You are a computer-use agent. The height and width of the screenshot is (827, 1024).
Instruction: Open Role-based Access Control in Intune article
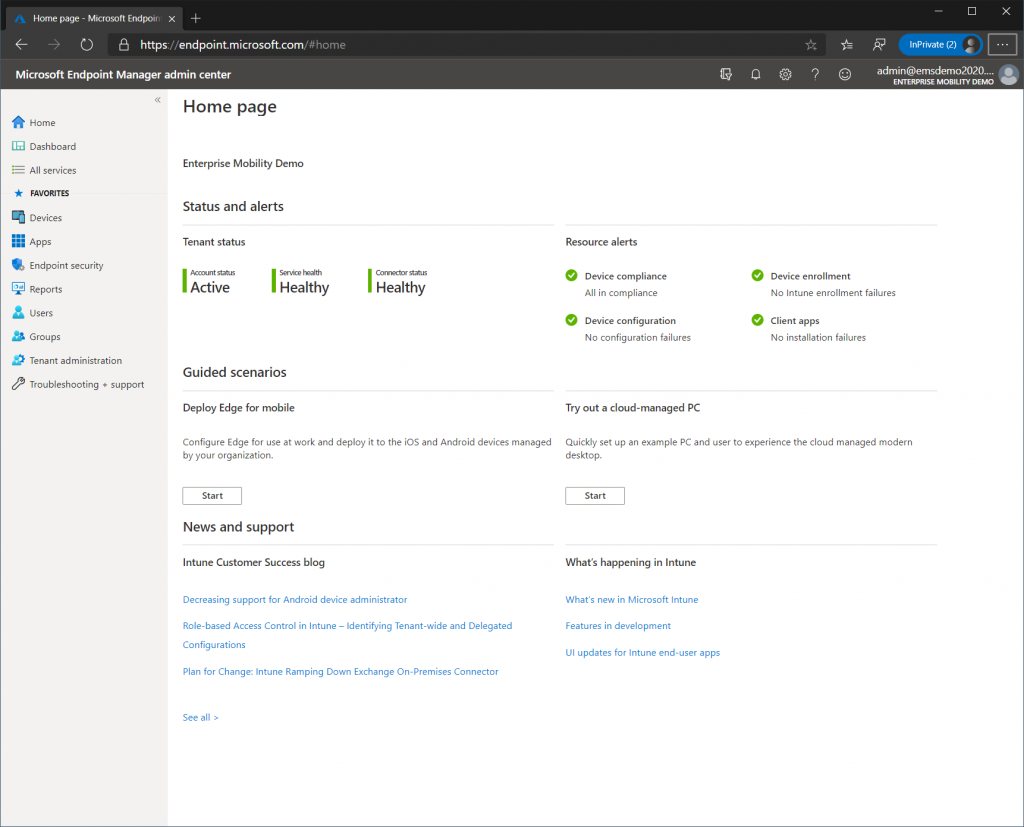tap(347, 635)
